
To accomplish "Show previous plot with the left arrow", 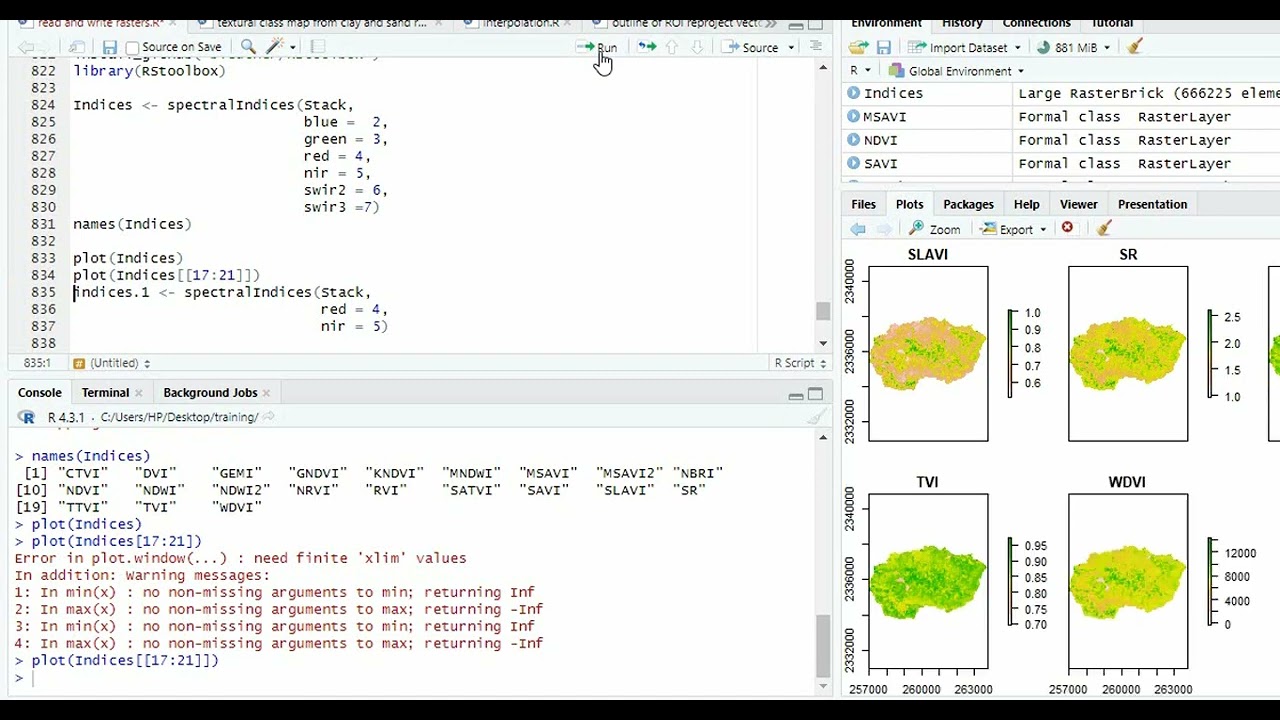I will [x=858, y=229].
